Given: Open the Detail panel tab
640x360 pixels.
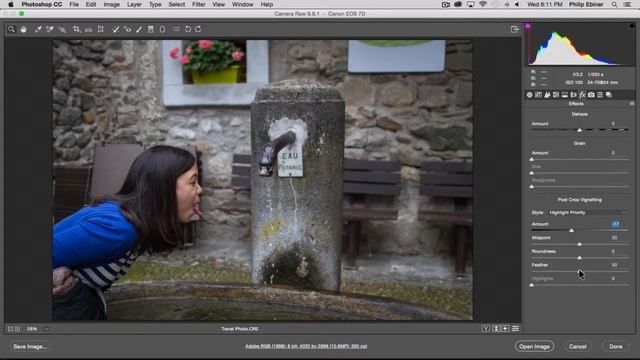Looking at the screenshot, I should coord(547,95).
